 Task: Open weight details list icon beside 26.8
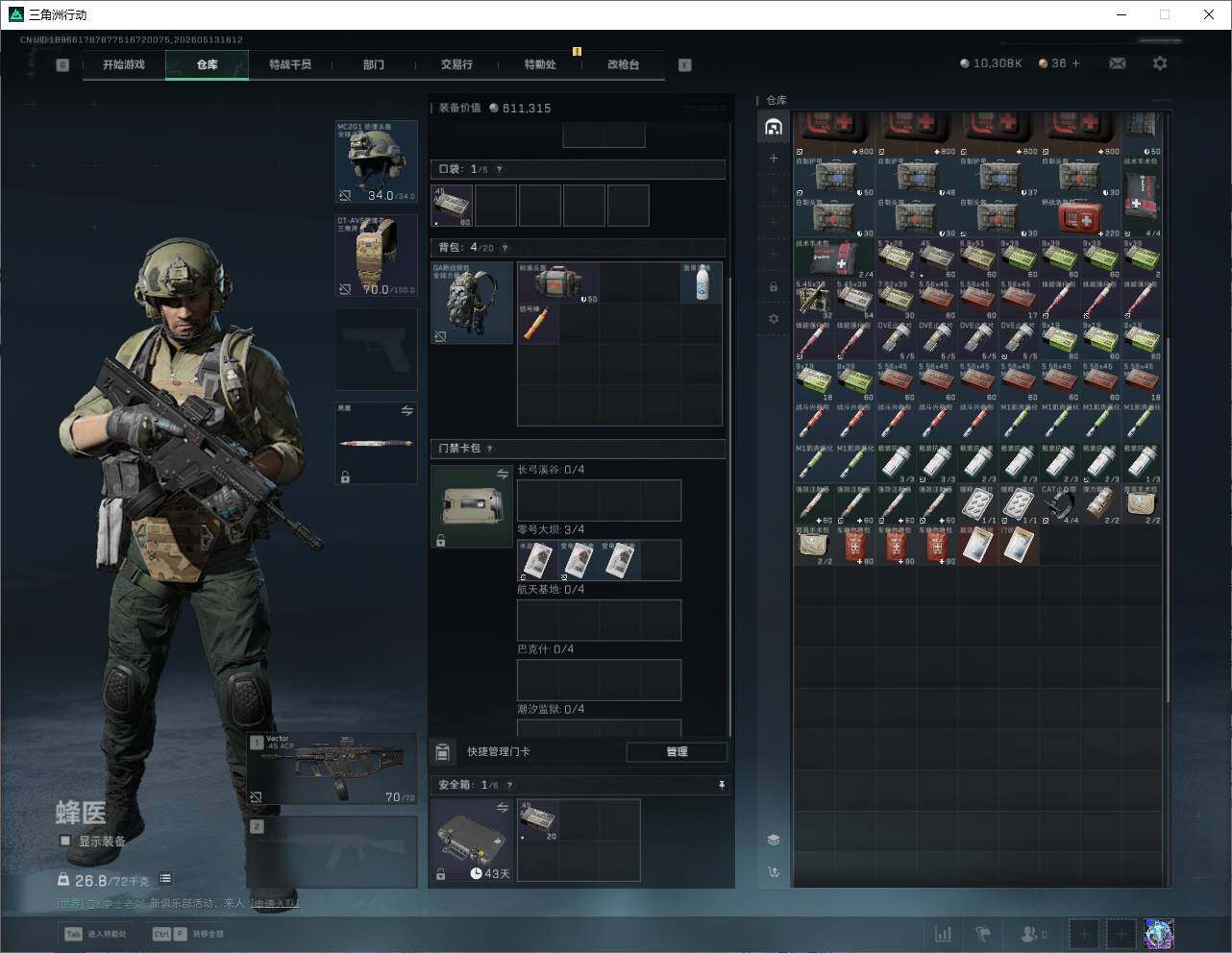(x=165, y=878)
